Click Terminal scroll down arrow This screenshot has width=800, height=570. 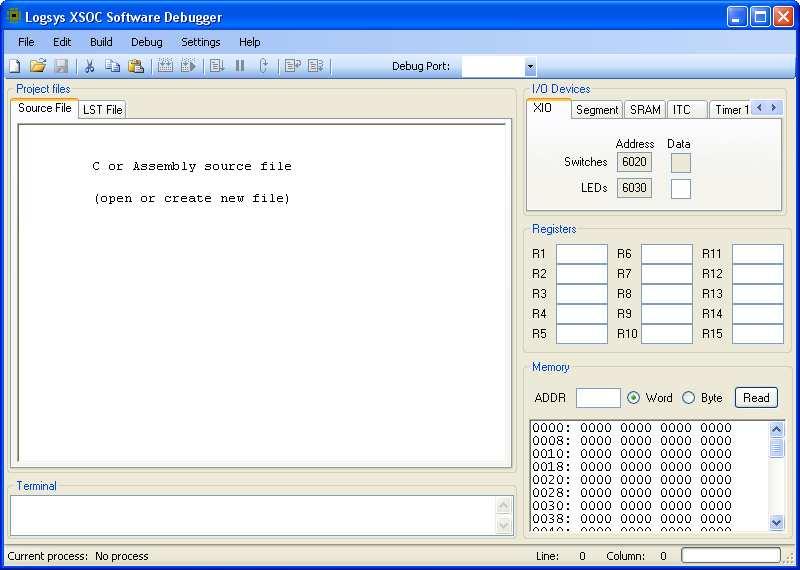(504, 525)
